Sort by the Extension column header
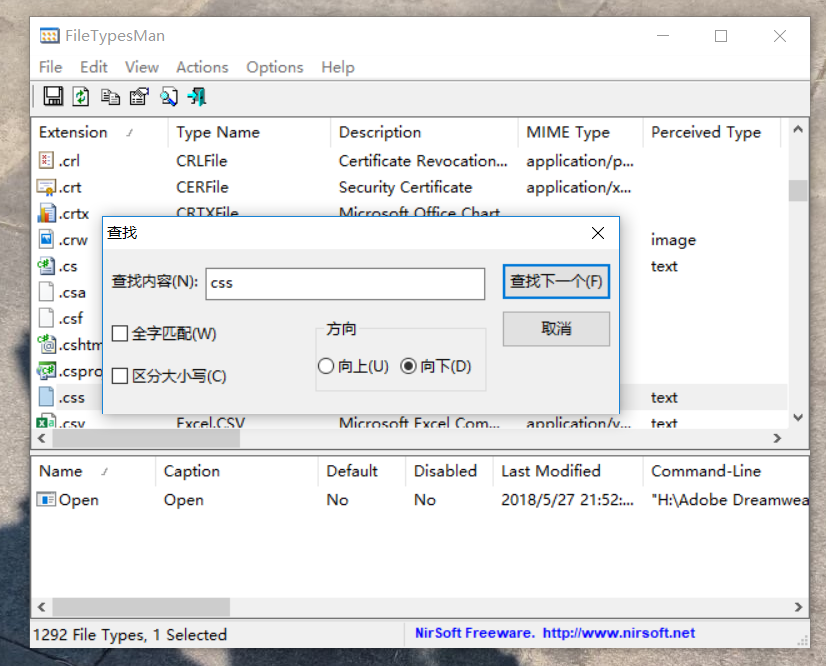This screenshot has height=666, width=826. (x=100, y=132)
